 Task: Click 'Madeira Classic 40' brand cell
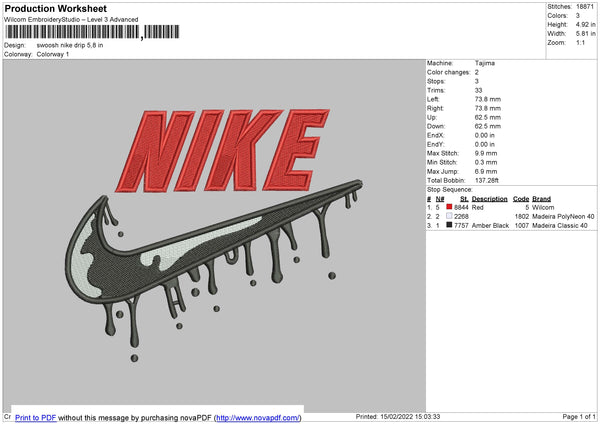(560, 226)
